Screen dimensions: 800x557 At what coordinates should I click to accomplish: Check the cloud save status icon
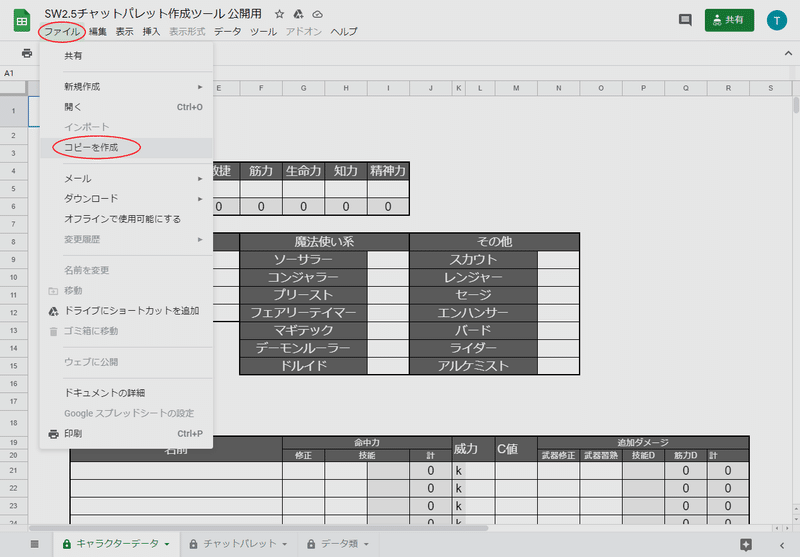point(317,14)
